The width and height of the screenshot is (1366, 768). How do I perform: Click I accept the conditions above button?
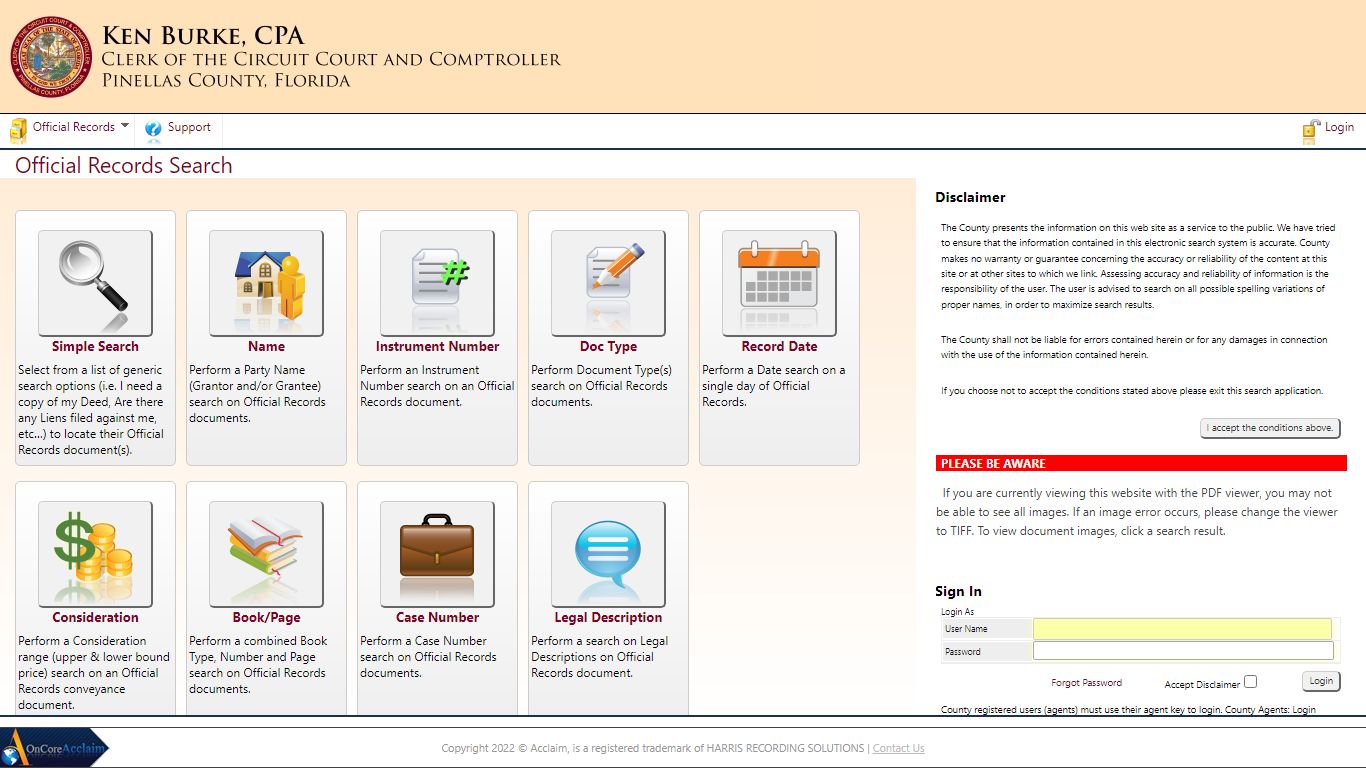(x=1270, y=428)
